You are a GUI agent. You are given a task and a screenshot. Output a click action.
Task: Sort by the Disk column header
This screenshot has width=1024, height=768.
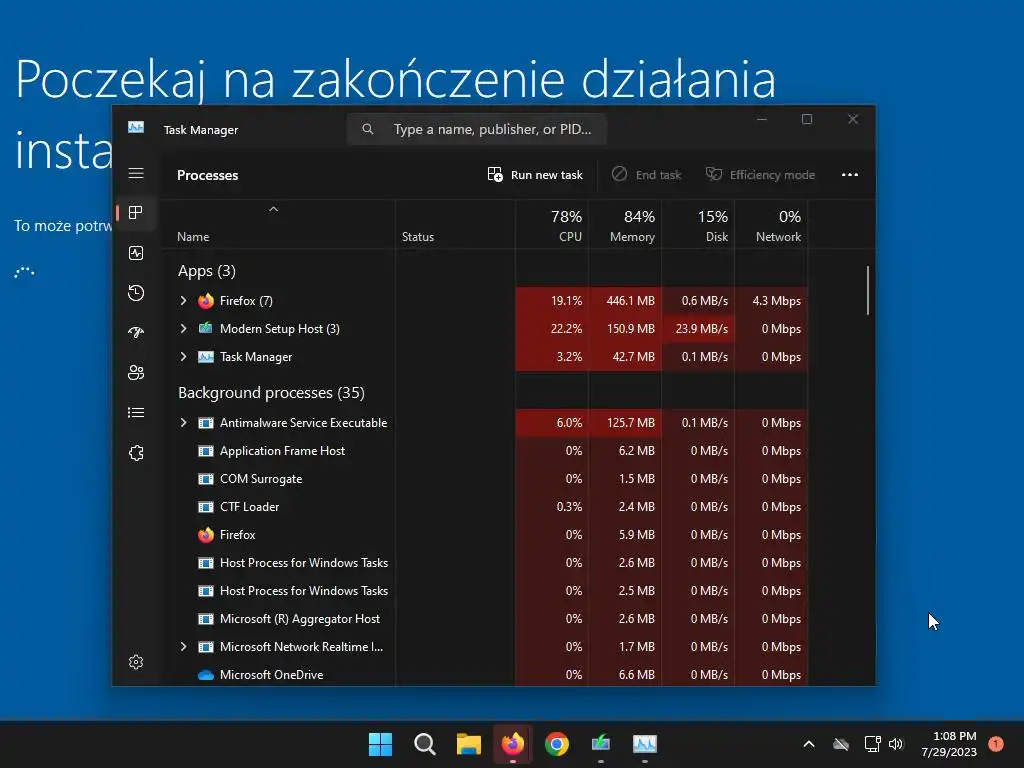point(698,225)
